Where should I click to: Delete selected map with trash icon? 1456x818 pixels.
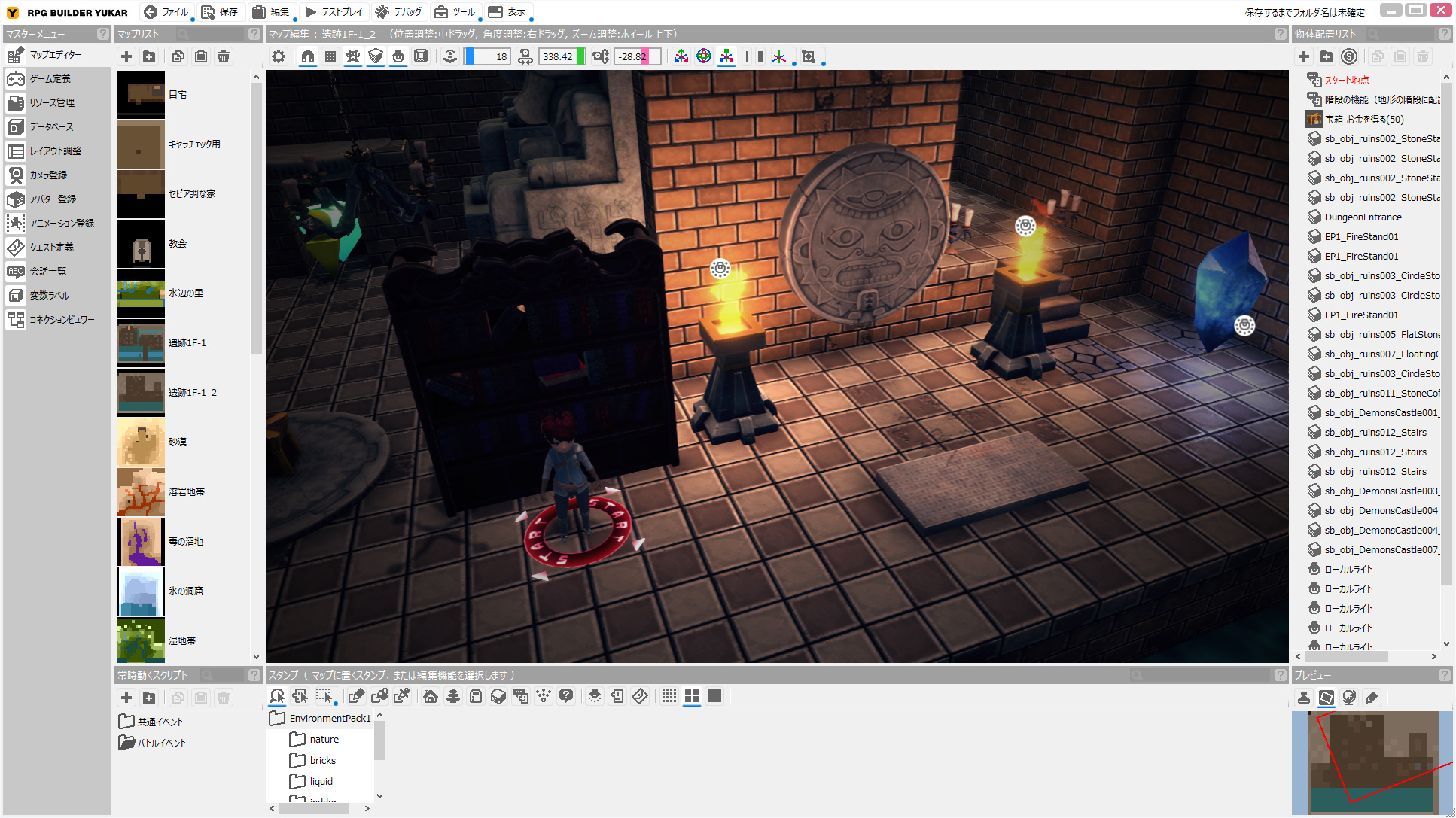point(224,56)
